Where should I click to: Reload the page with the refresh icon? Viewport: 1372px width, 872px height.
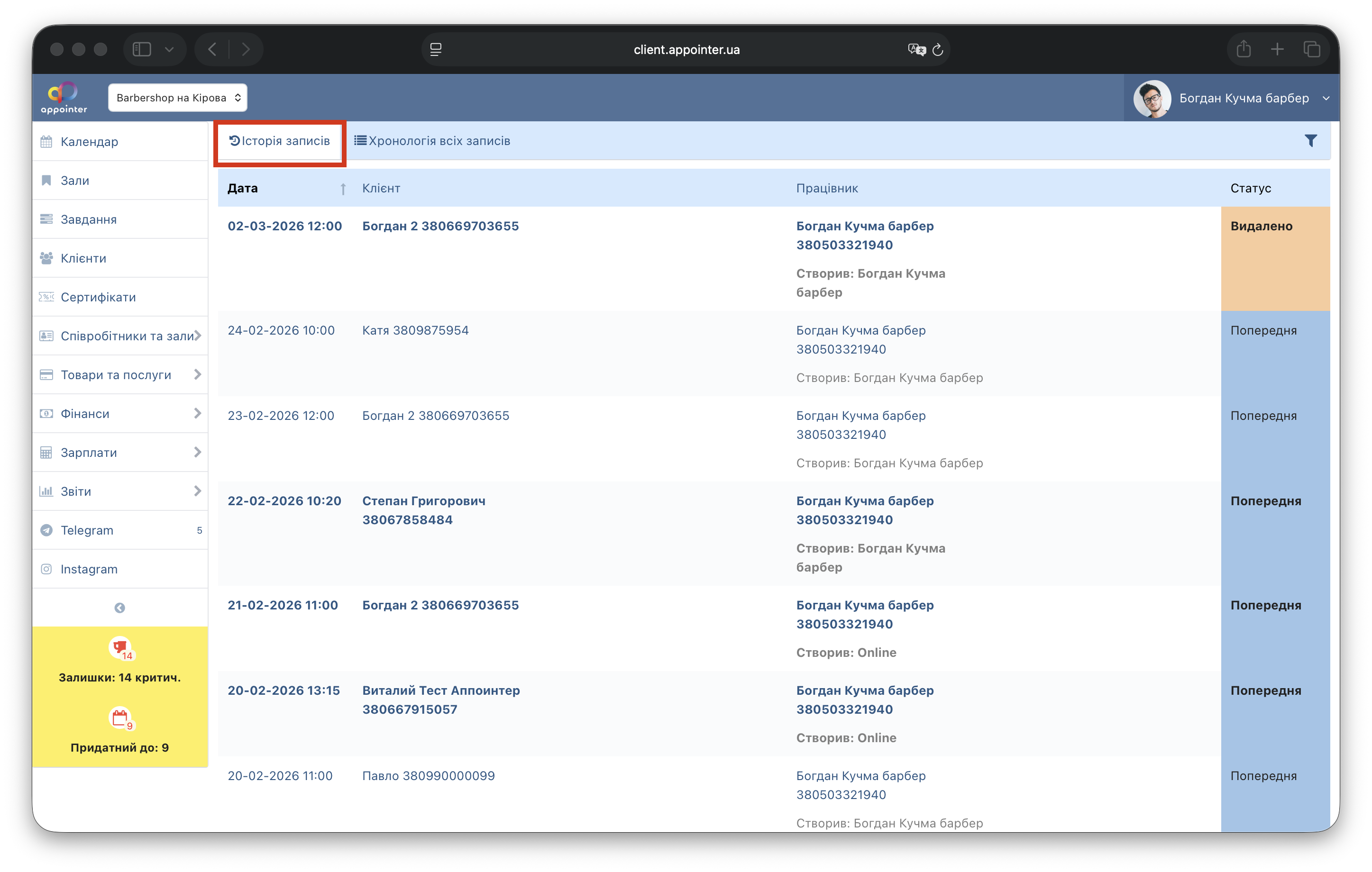938,50
